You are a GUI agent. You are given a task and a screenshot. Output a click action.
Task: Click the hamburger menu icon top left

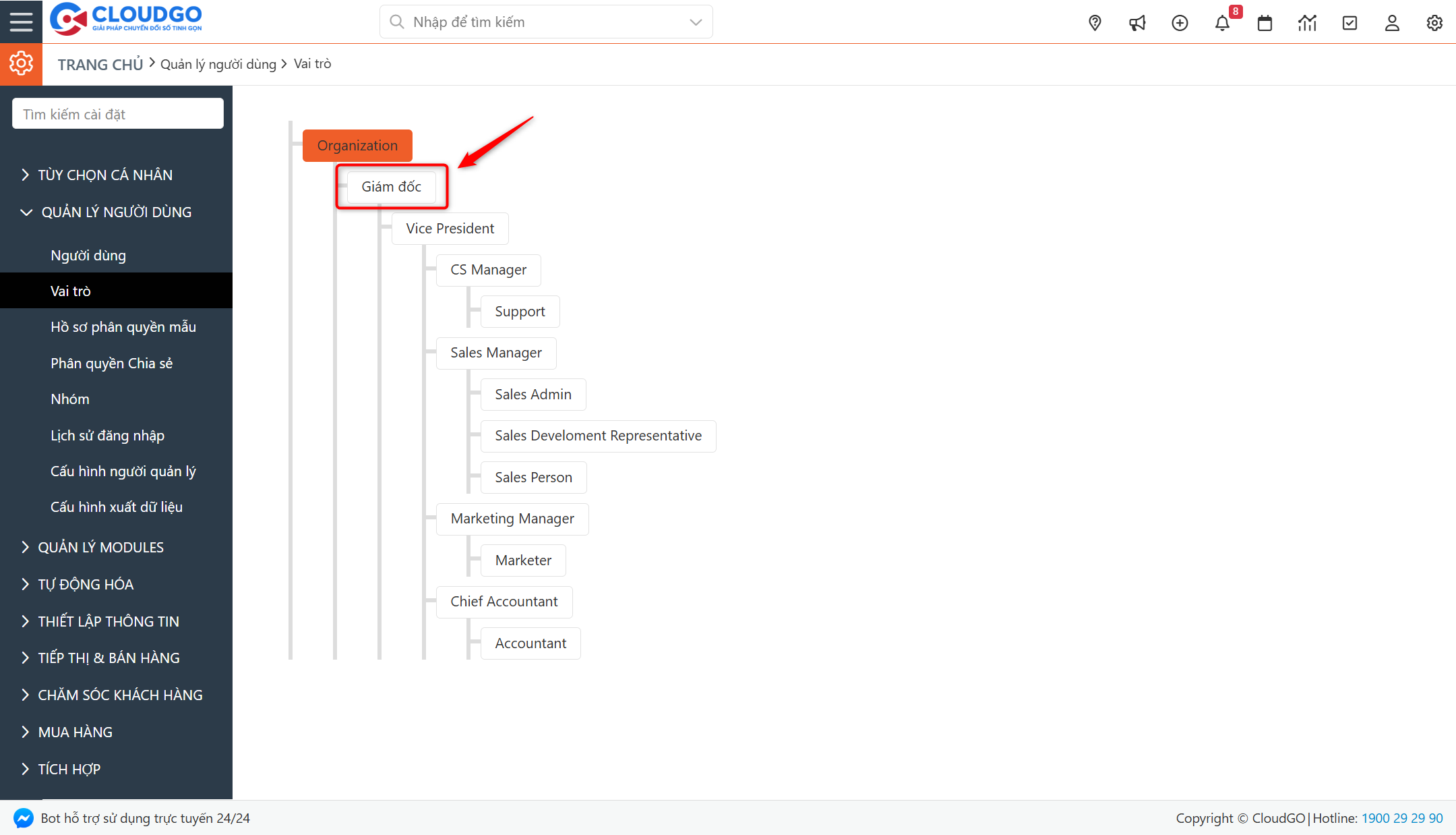point(21,21)
